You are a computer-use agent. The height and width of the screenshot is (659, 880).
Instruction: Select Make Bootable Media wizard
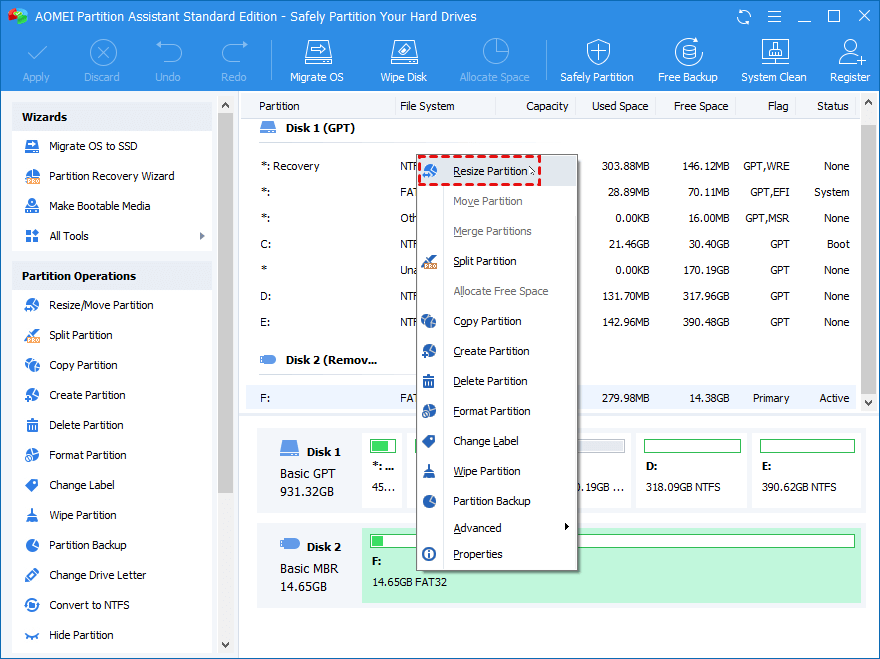[99, 206]
